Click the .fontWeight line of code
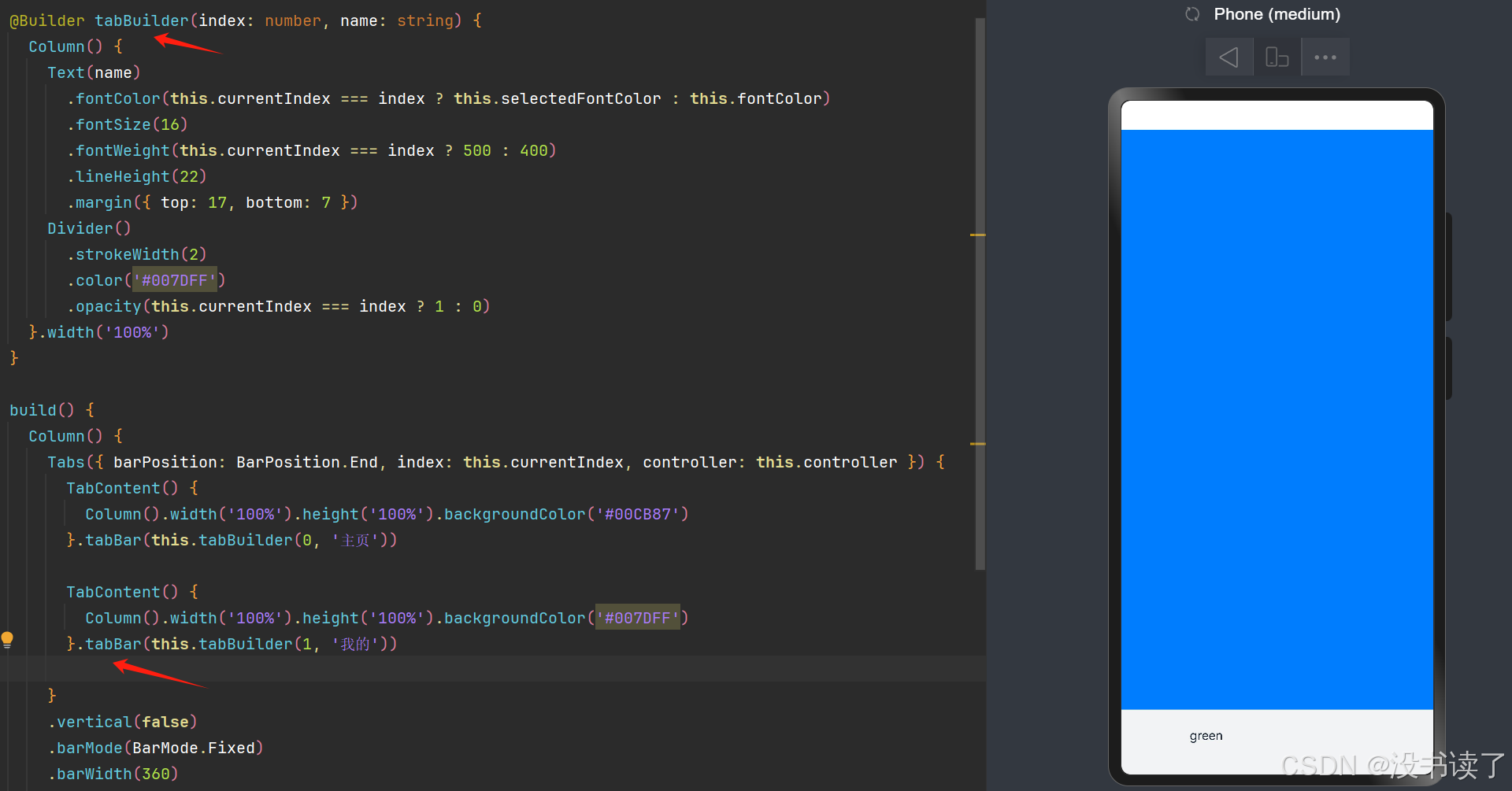This screenshot has width=1512, height=791. pos(312,150)
